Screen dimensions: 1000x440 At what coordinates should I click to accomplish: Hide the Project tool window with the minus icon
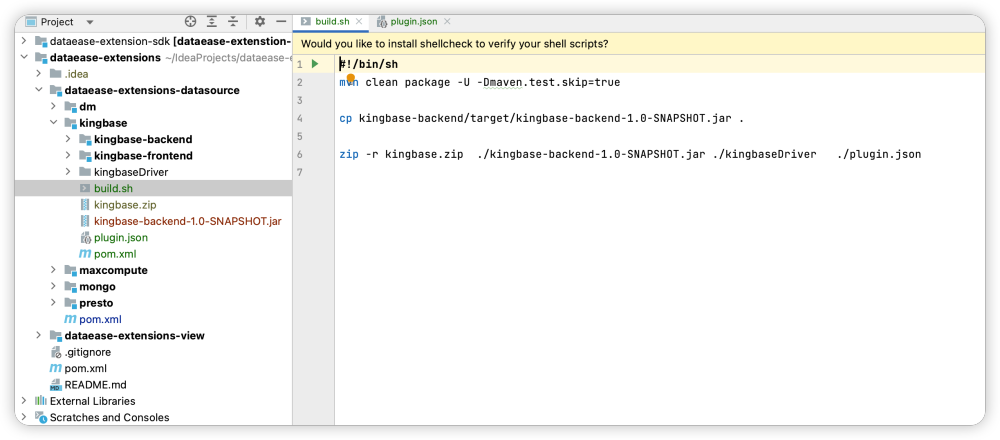point(279,22)
